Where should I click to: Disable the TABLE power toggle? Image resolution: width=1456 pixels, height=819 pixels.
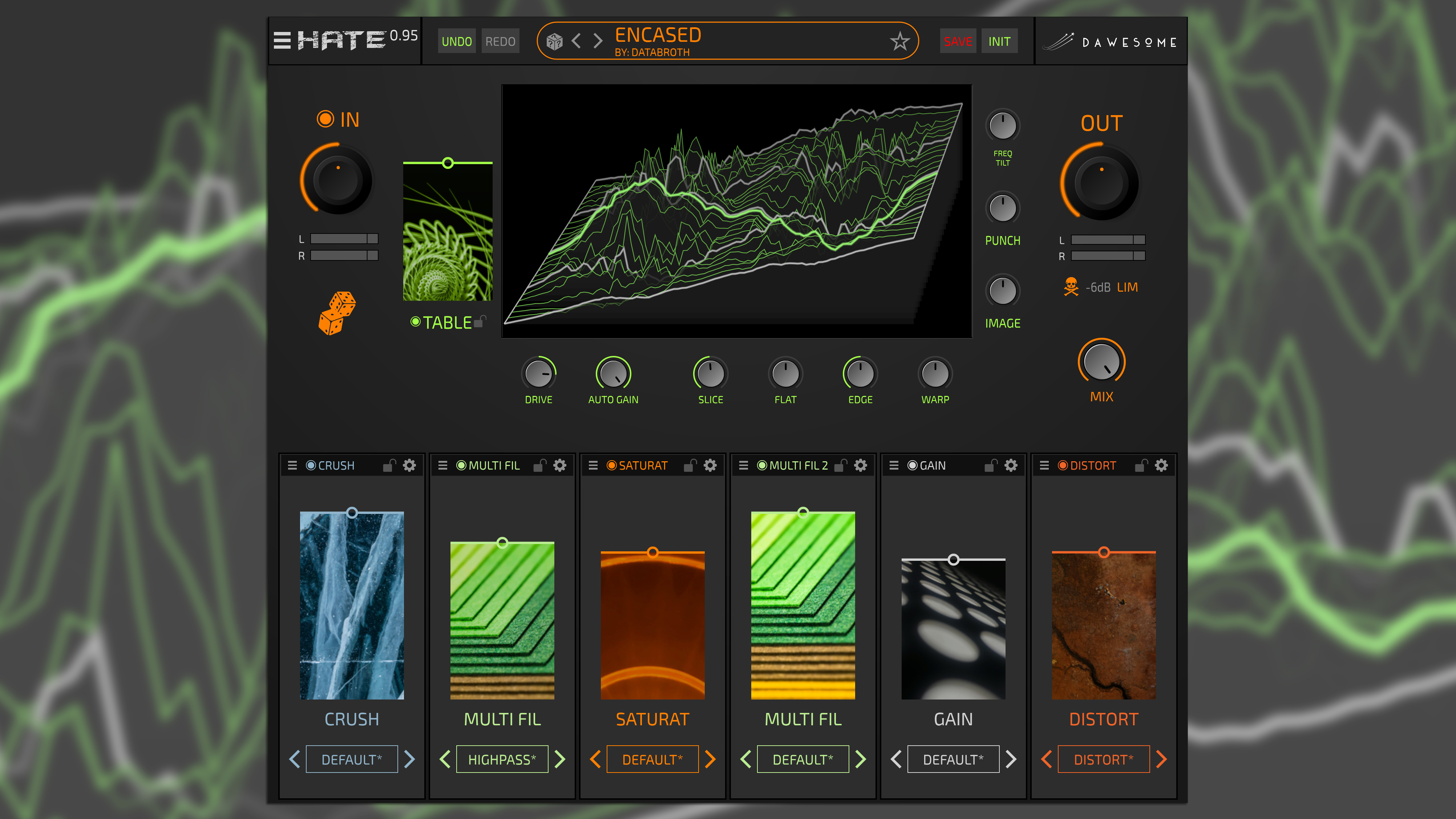point(416,322)
